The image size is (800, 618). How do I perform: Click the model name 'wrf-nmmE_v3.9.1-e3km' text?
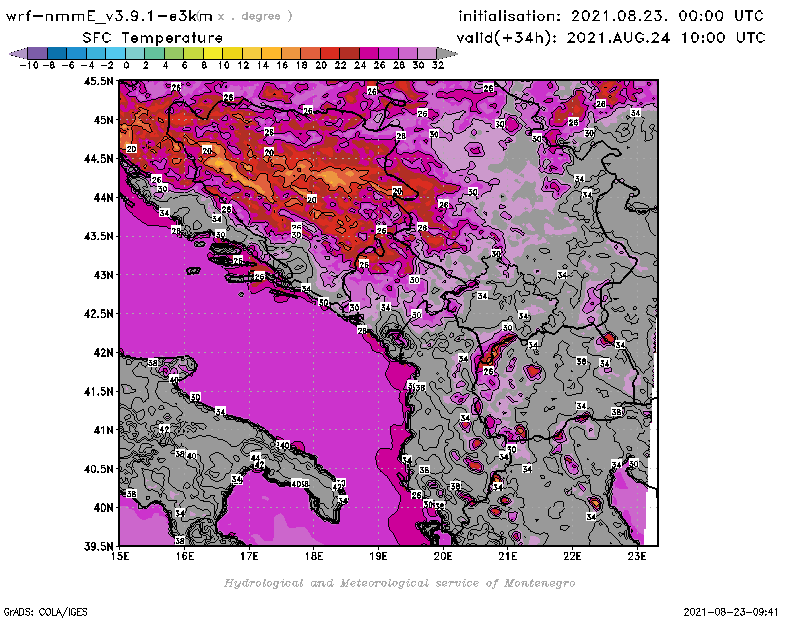click(109, 16)
